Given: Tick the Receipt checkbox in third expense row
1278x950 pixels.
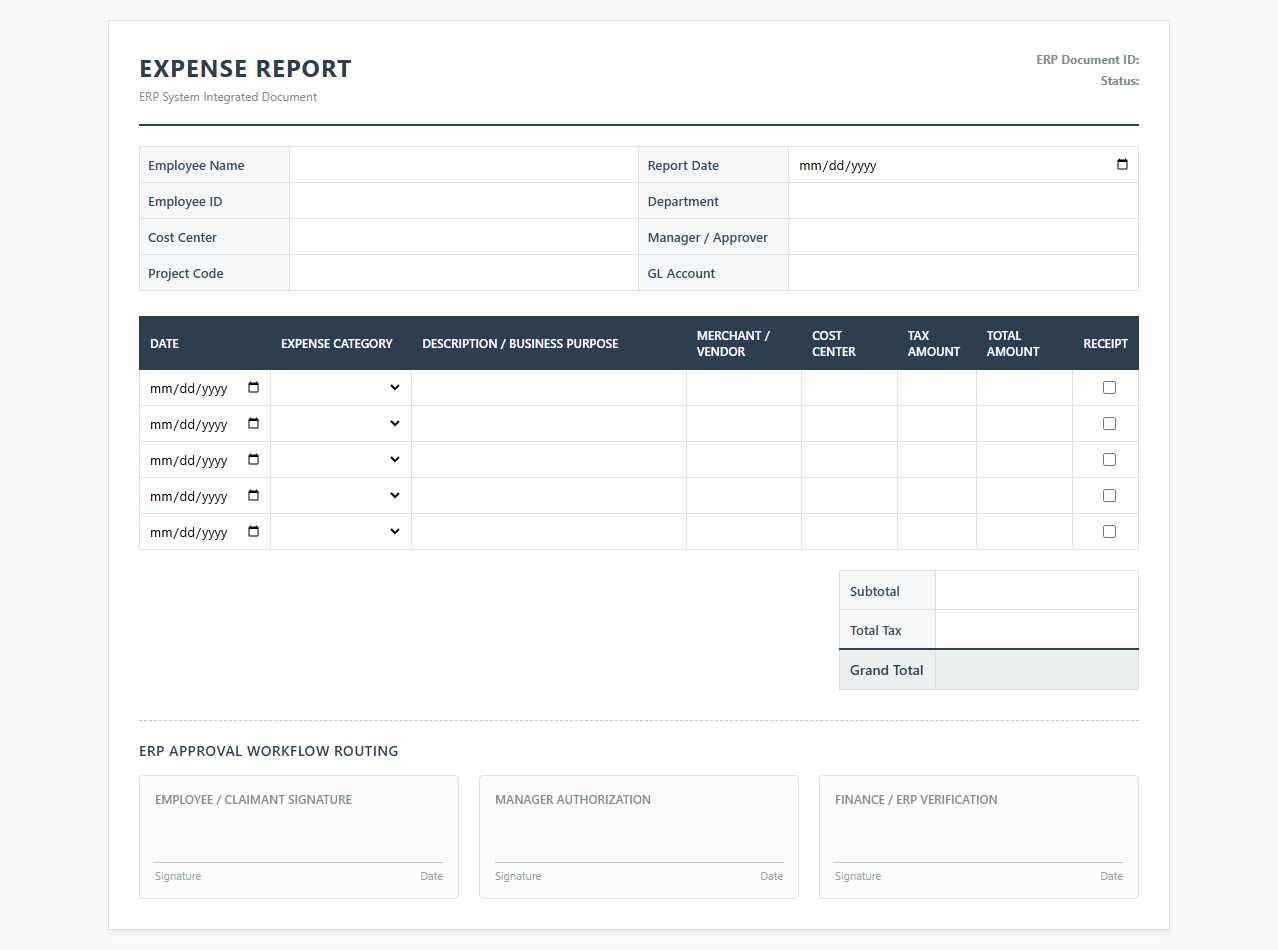Looking at the screenshot, I should [x=1109, y=460].
